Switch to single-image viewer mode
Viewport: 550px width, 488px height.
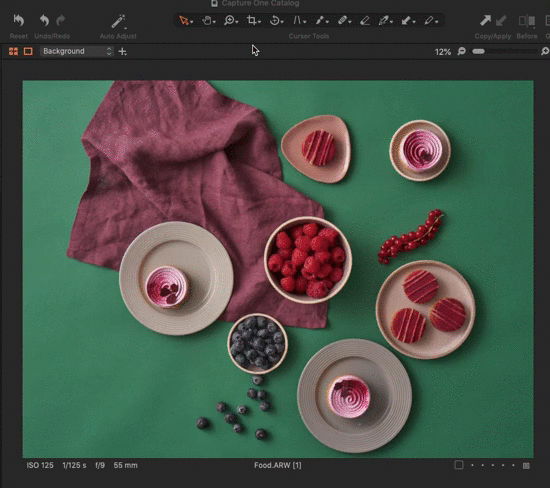[x=28, y=52]
